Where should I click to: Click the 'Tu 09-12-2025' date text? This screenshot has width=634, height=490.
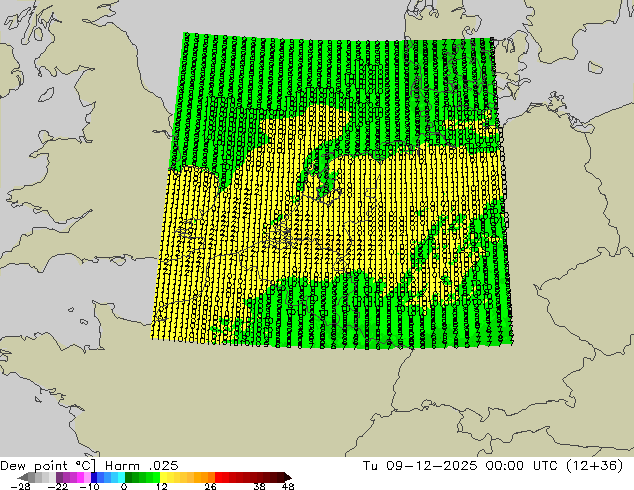click(x=420, y=465)
